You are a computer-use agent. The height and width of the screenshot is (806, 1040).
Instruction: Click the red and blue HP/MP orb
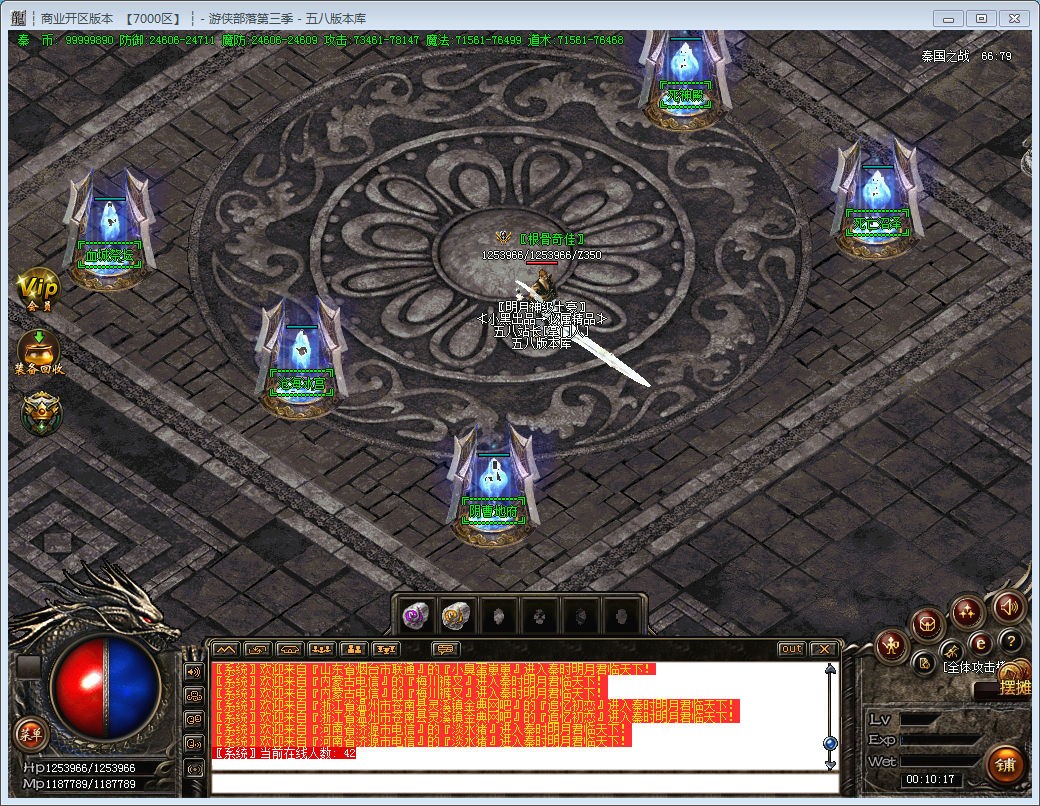(x=106, y=689)
